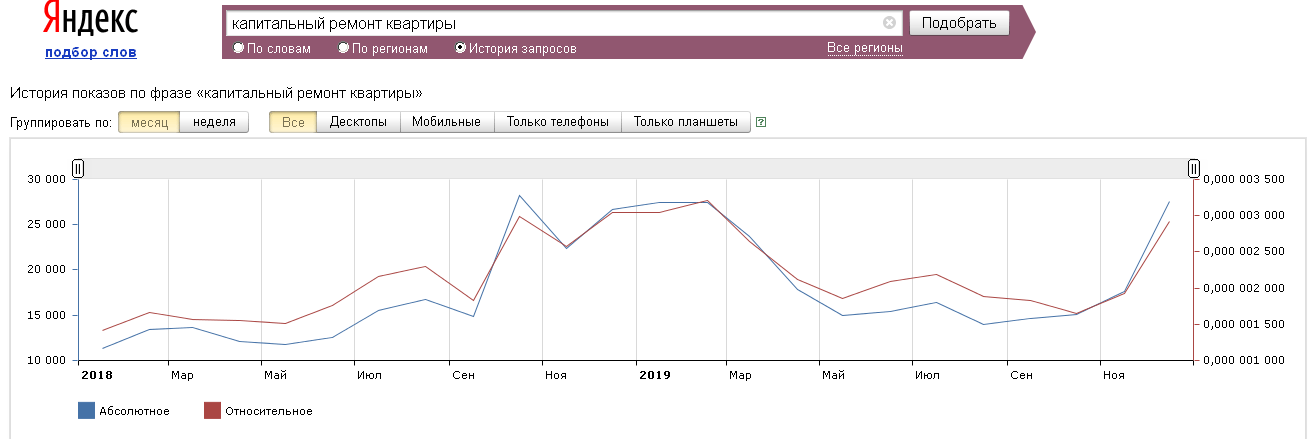Open the «подбор слов» link
1308x439 pixels.
click(x=91, y=53)
